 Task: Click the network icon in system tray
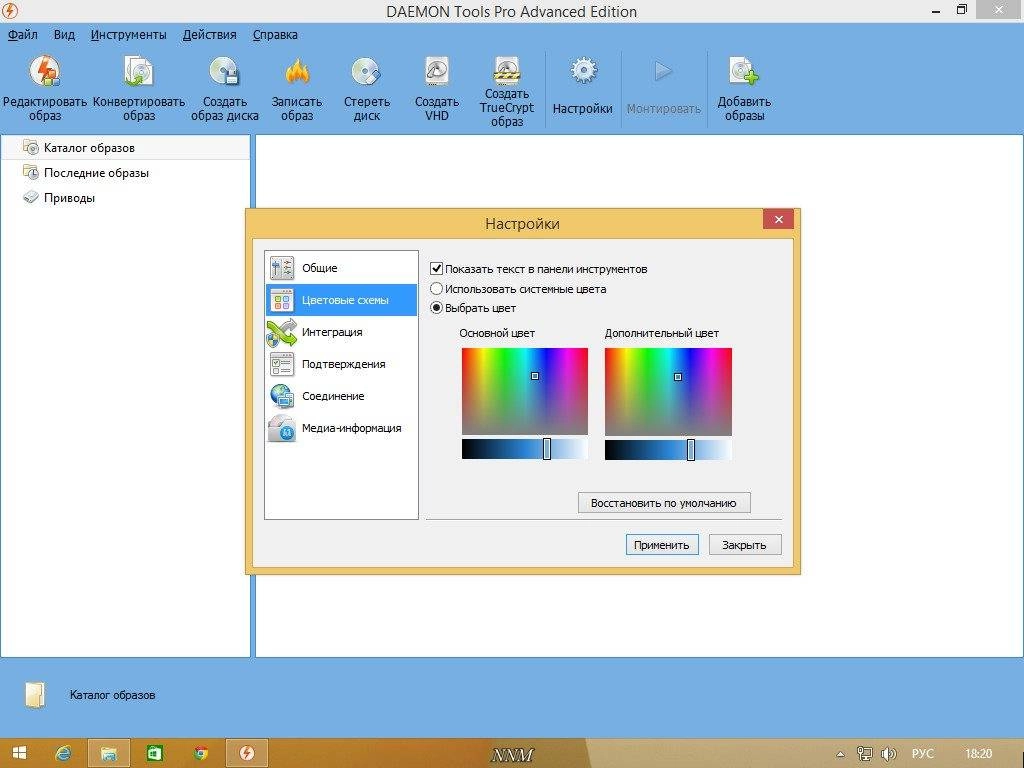point(865,754)
